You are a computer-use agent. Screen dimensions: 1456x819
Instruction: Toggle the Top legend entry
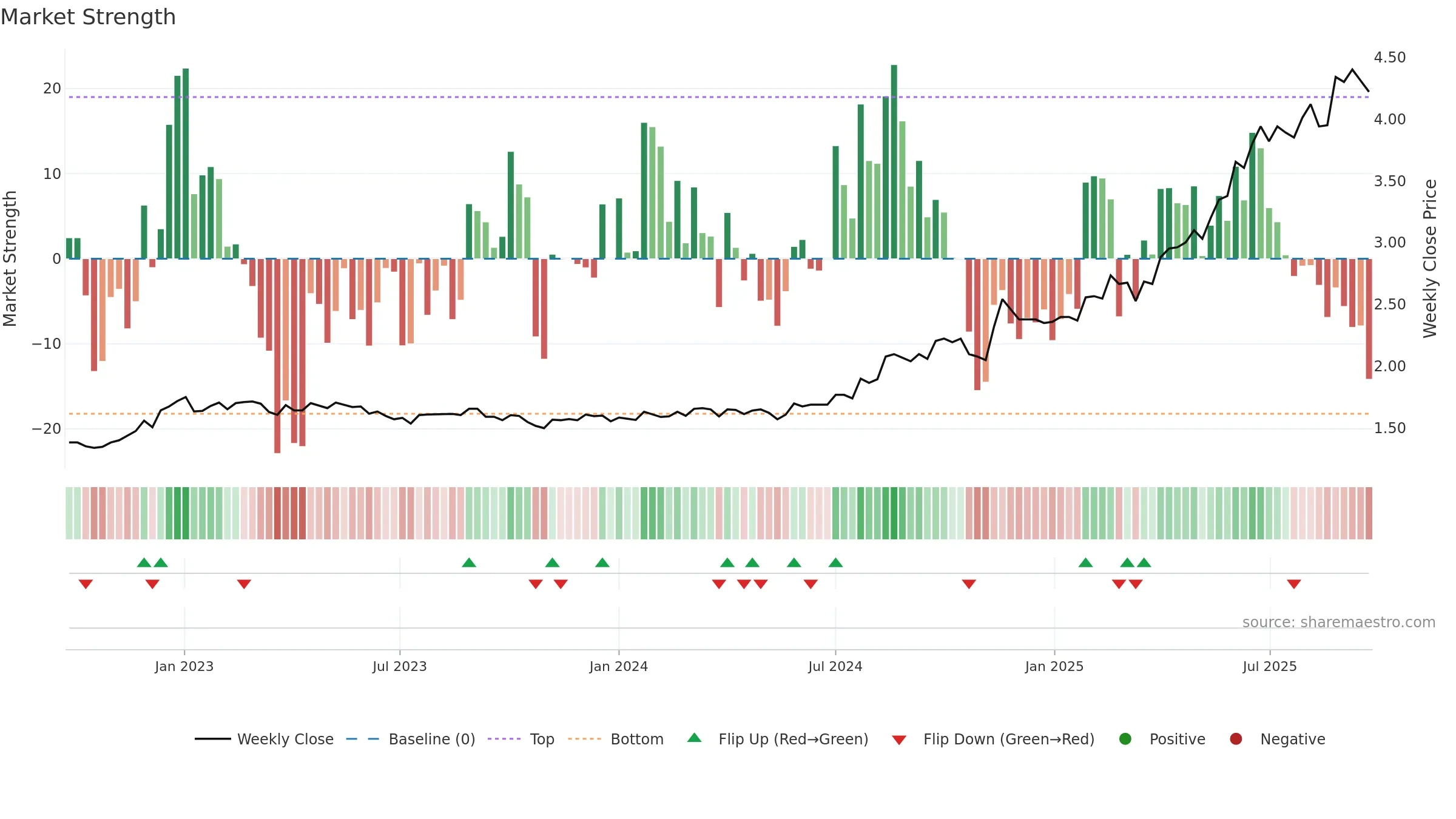521,739
